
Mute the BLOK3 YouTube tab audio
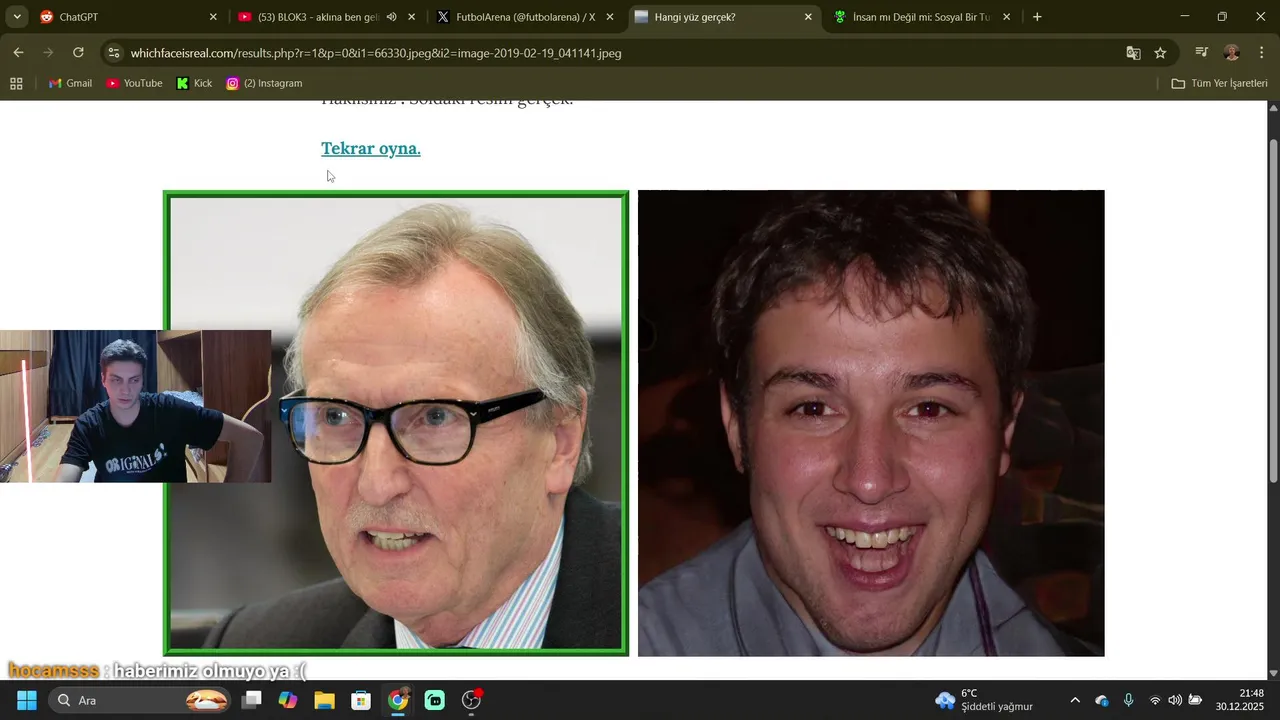pos(391,17)
